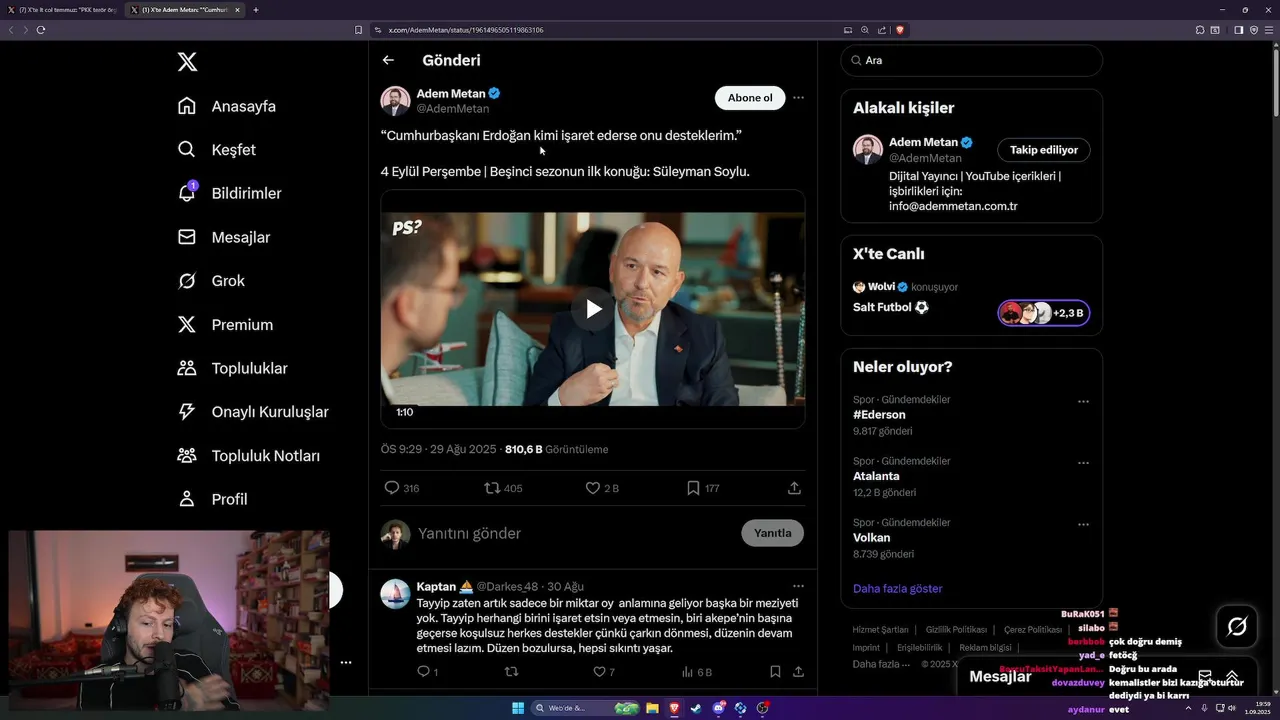
Task: Open Steam from the taskbar
Action: point(696,708)
